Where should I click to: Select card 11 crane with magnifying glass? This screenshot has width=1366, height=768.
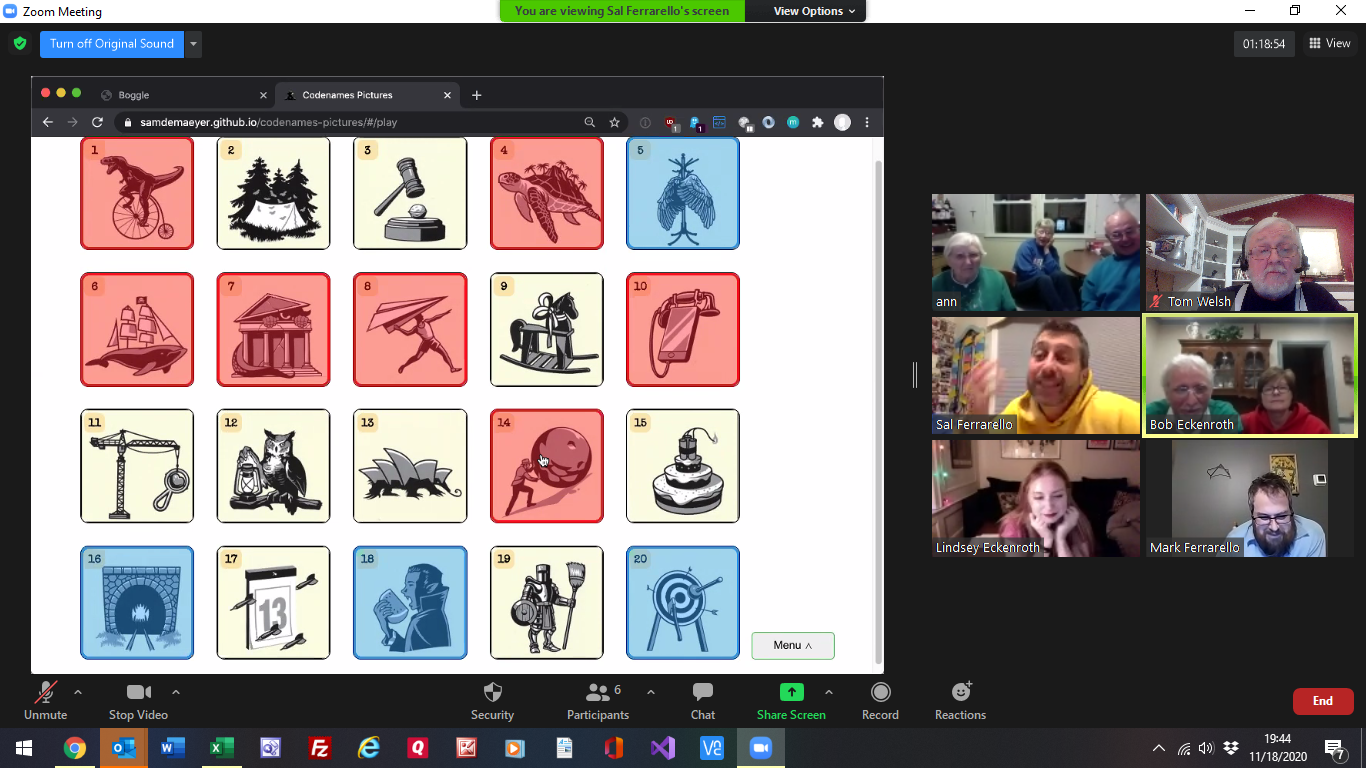137,466
